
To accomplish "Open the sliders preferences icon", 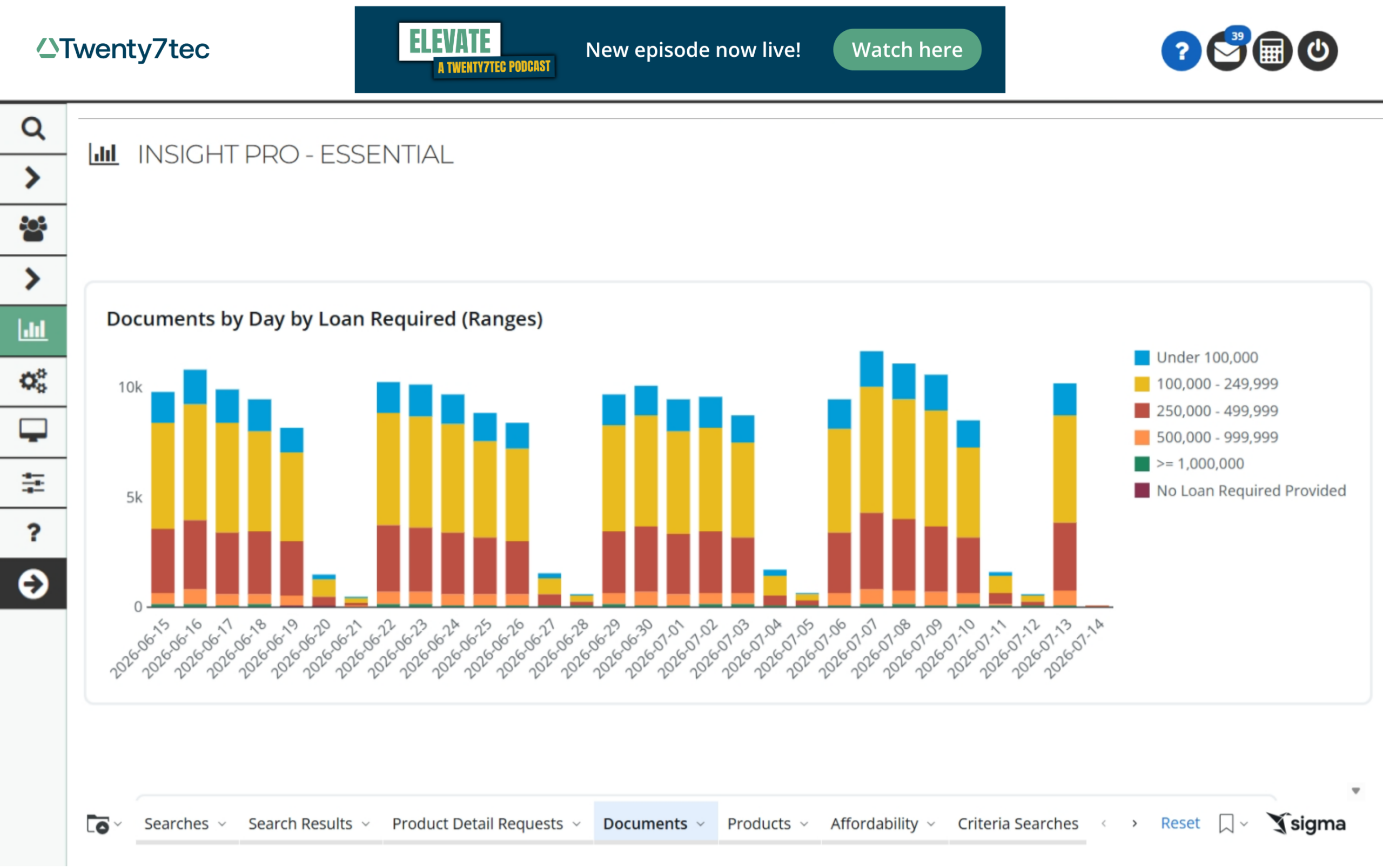I will (x=33, y=482).
